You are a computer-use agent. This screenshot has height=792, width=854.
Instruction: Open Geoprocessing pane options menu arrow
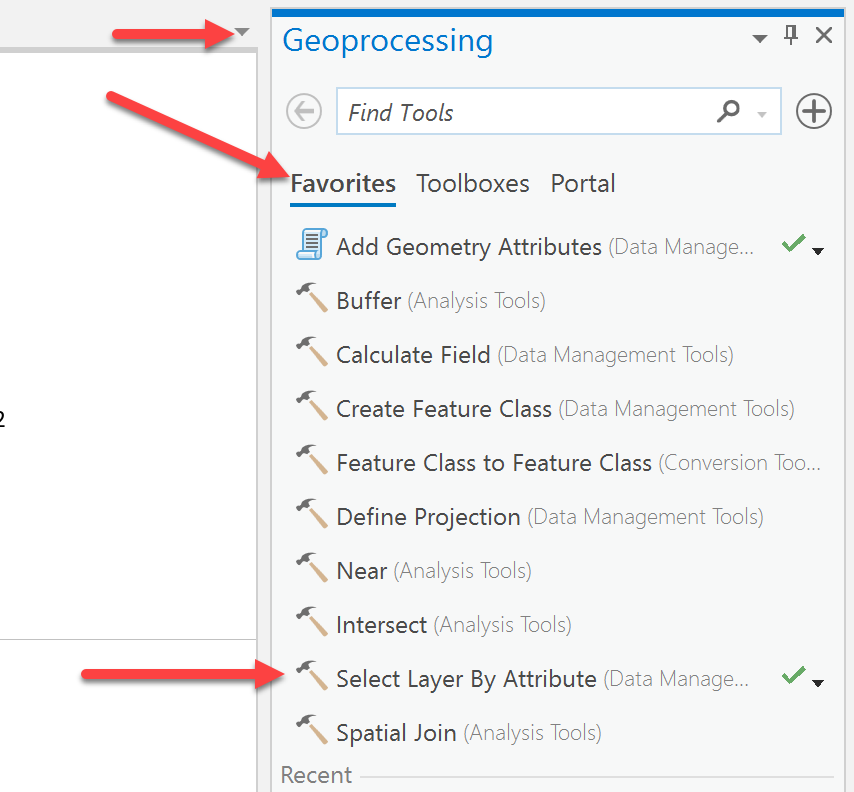(759, 38)
